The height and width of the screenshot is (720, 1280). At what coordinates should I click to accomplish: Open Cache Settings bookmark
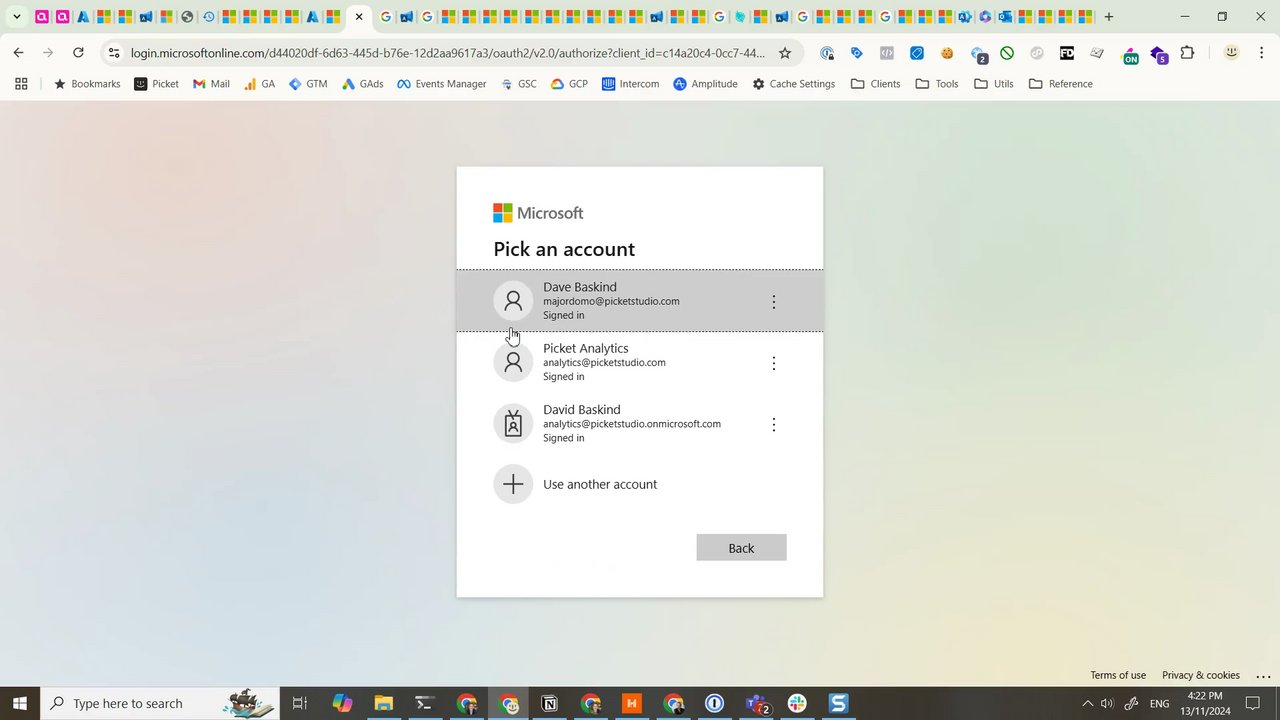[x=794, y=84]
